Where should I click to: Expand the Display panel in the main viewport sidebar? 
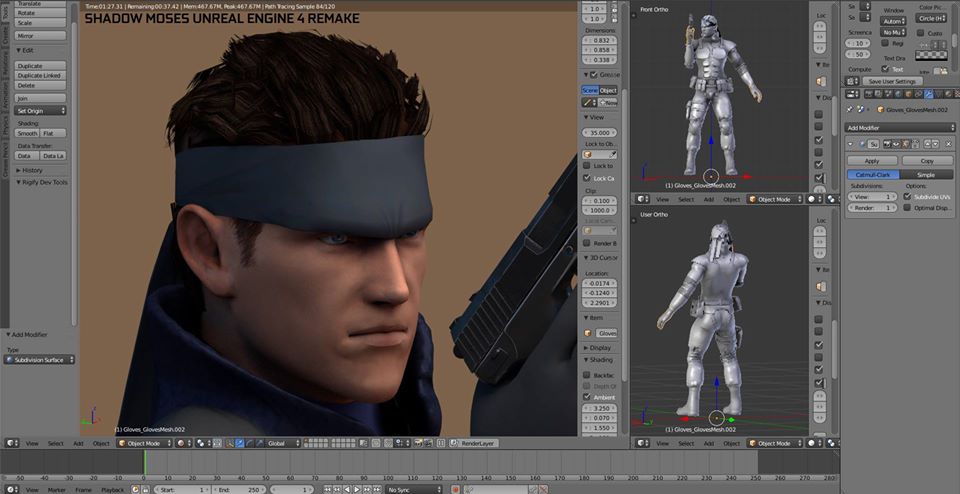coord(597,348)
